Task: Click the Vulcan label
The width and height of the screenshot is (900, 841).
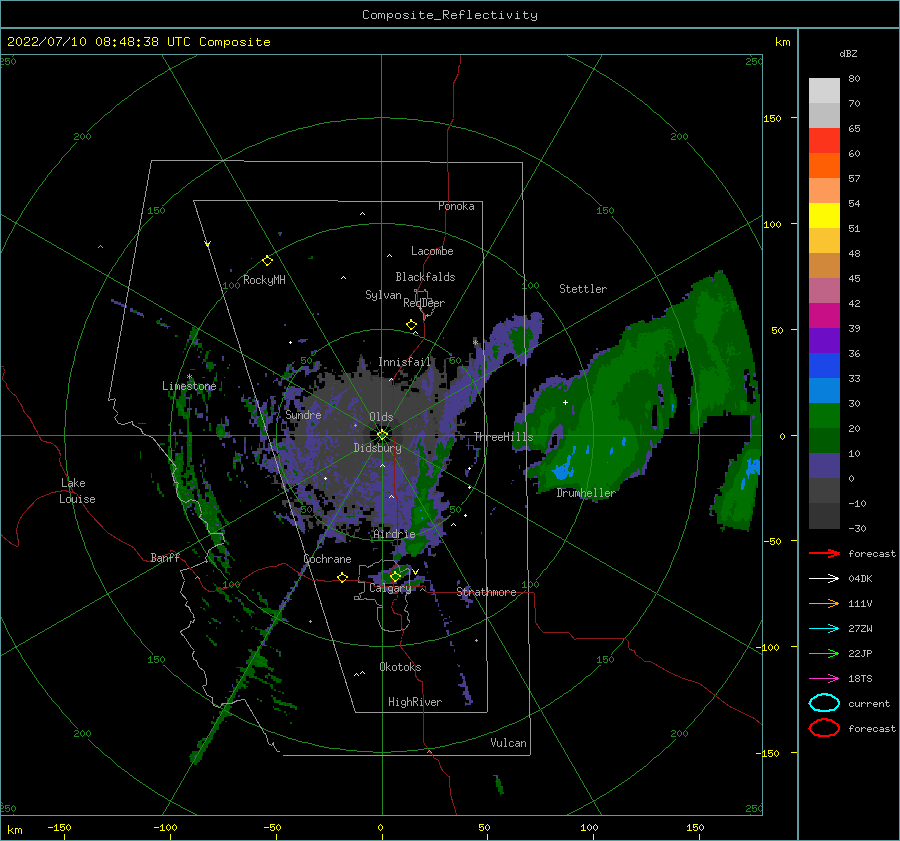Action: pos(509,743)
